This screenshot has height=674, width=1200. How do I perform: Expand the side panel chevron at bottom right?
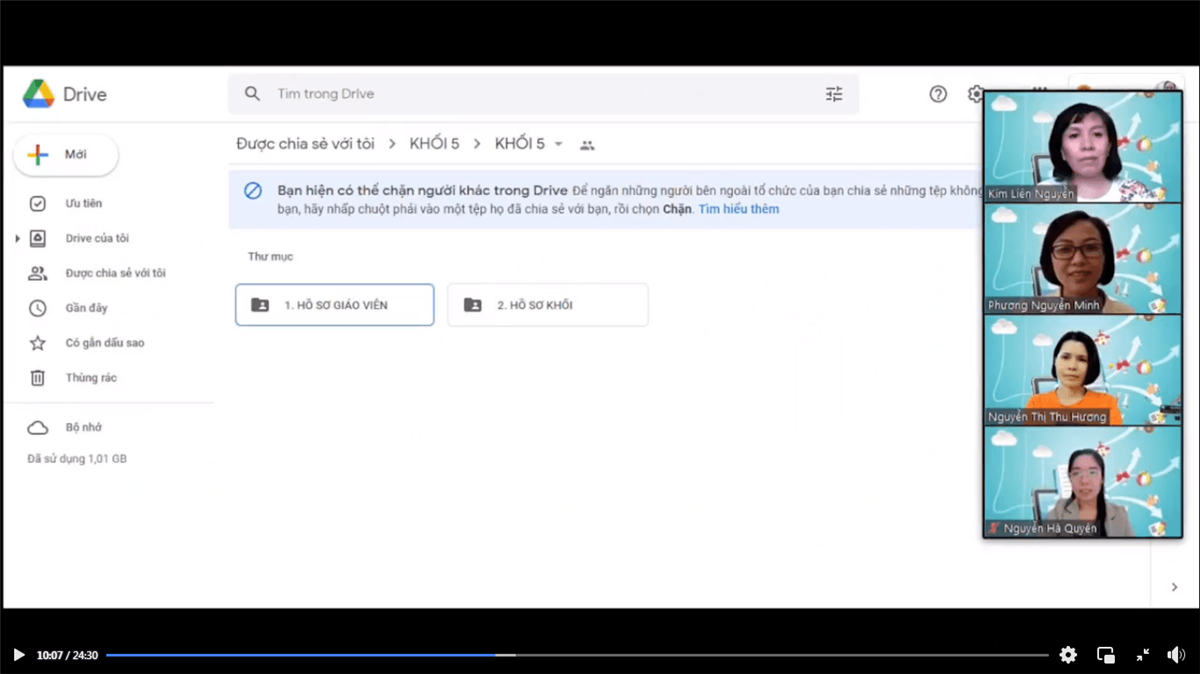pos(1174,588)
